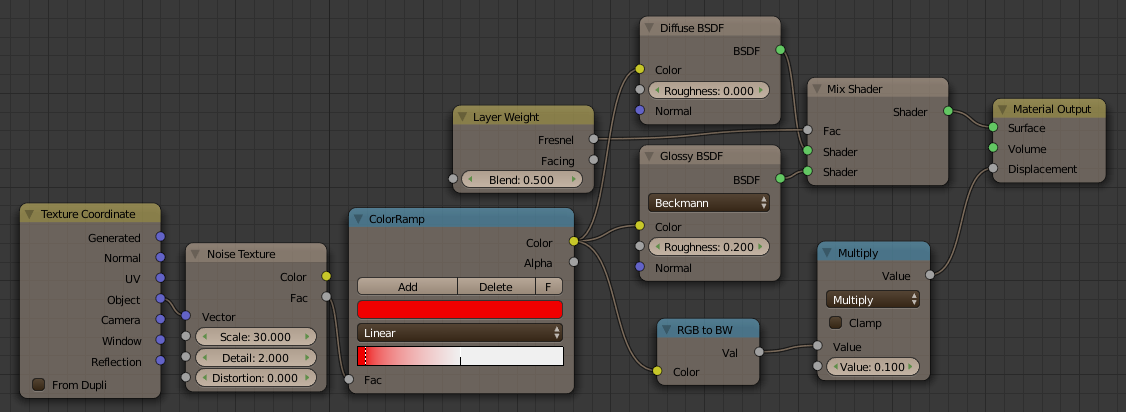Image resolution: width=1126 pixels, height=412 pixels.
Task: Click the Camera output socket
Action: [x=160, y=319]
